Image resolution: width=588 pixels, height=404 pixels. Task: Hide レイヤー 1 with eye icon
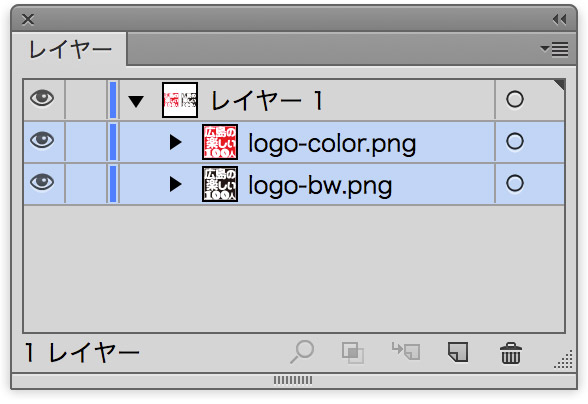[42, 98]
